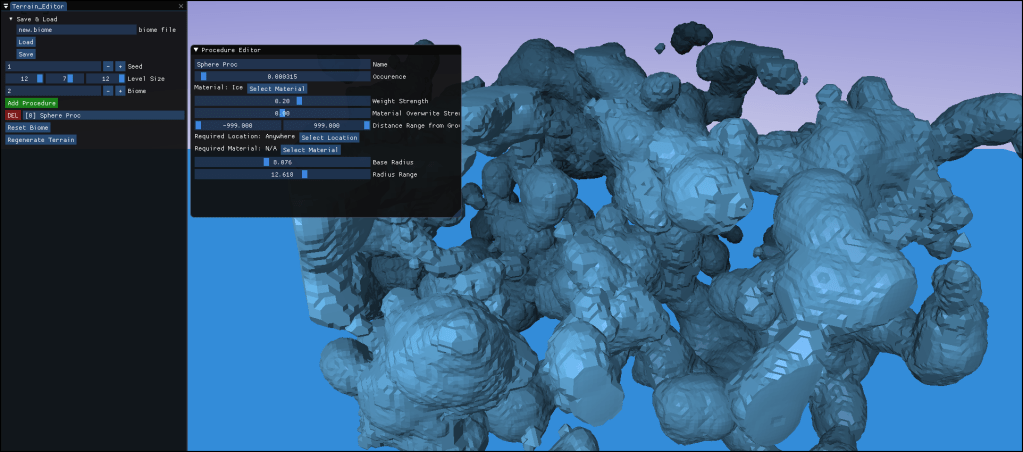This screenshot has width=1023, height=452.
Task: Click the green Add Procedure button
Action: (x=31, y=103)
